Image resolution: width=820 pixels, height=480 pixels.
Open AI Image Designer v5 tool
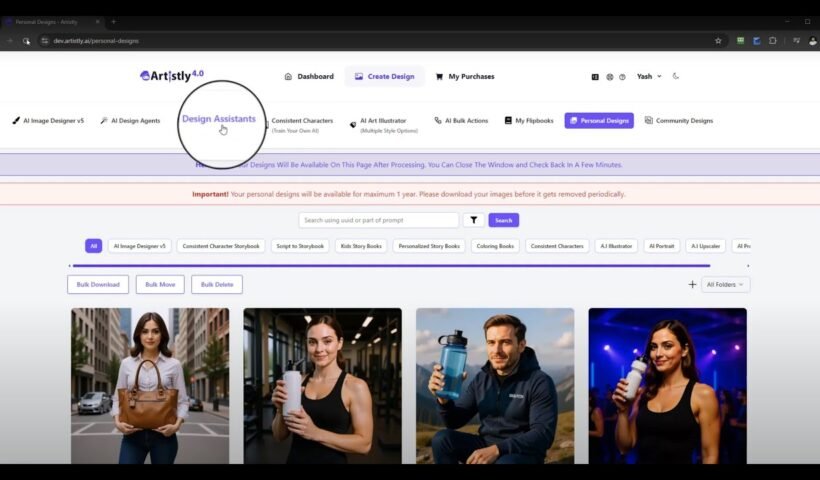click(48, 120)
